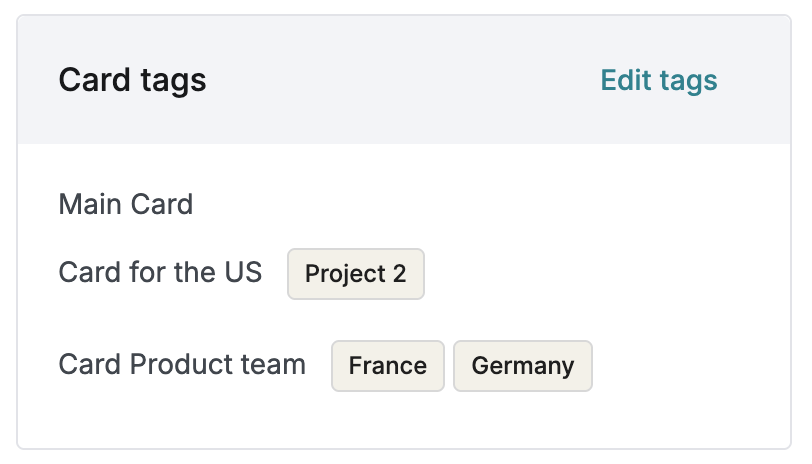The height and width of the screenshot is (464, 812).
Task: Click the Card Product team label
Action: [182, 364]
